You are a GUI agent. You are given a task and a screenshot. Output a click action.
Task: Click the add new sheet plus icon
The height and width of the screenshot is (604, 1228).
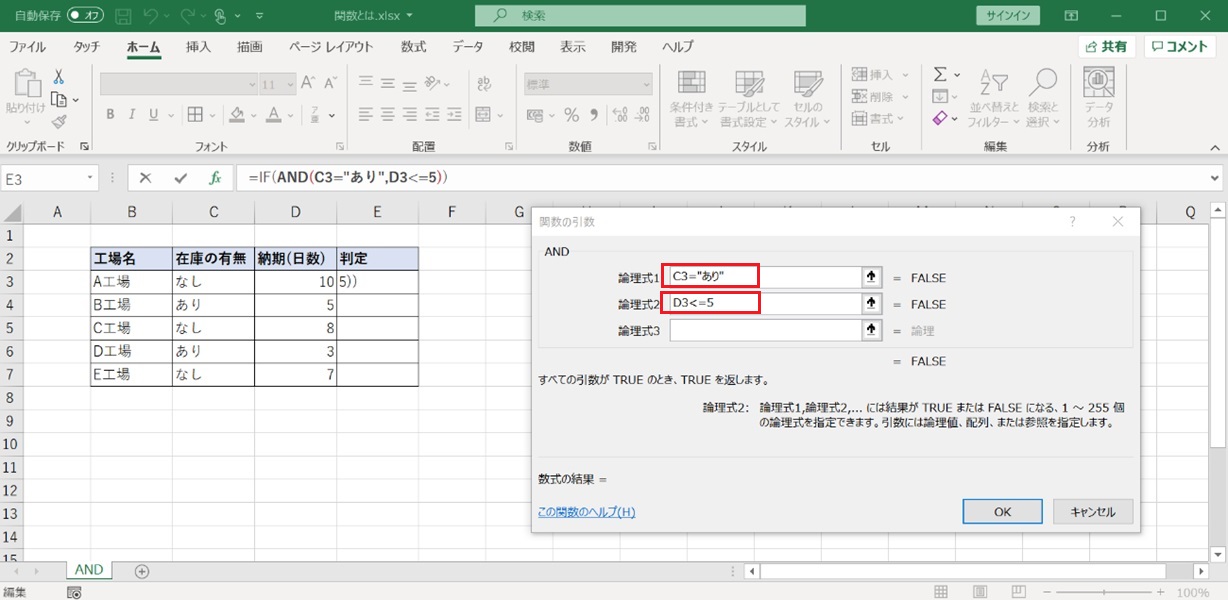point(142,571)
